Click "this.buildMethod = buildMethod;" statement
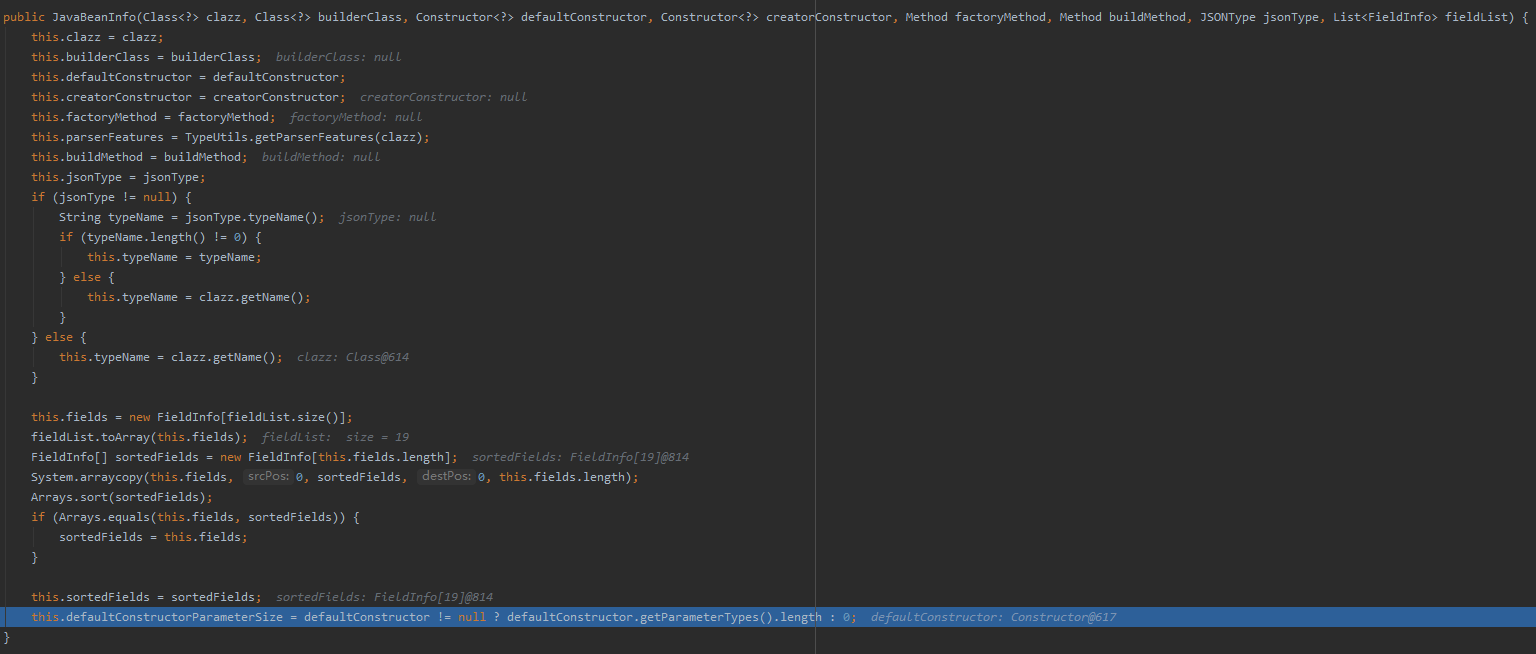The image size is (1536, 654). (x=139, y=157)
